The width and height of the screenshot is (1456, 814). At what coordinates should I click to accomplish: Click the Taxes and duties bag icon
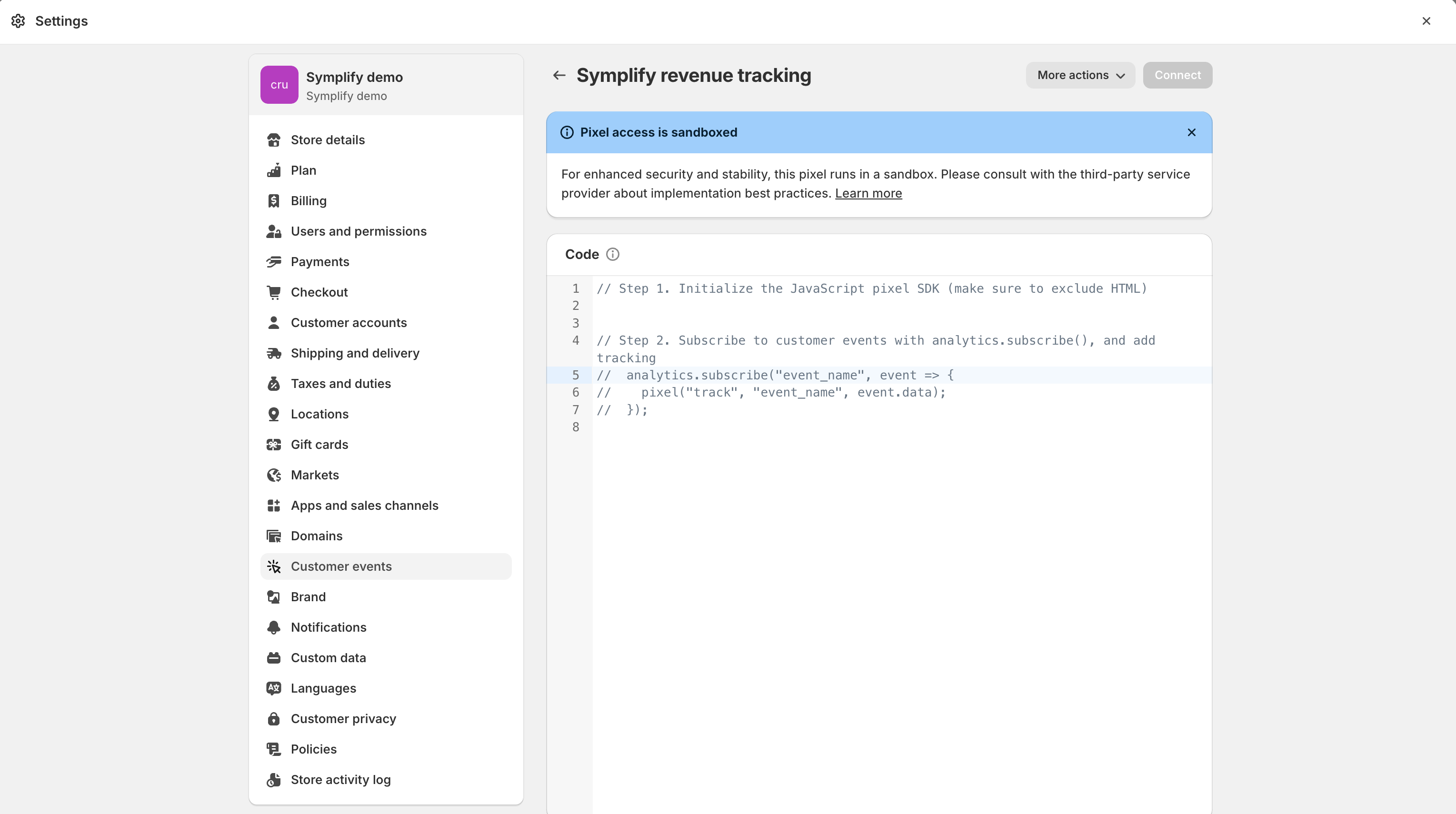274,384
